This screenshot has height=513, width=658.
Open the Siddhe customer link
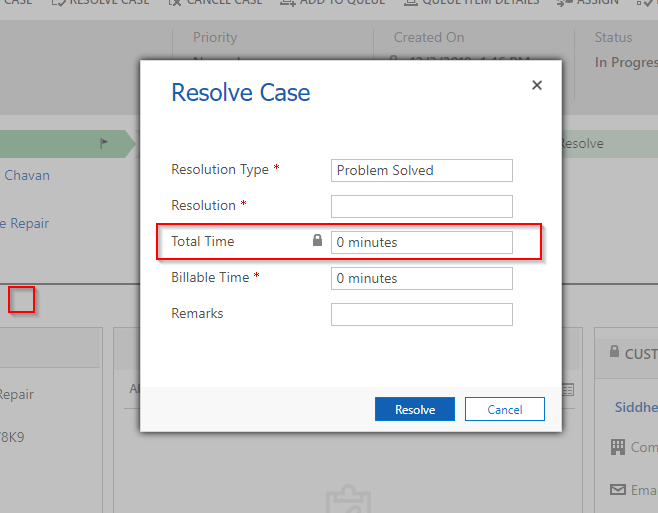(636, 407)
